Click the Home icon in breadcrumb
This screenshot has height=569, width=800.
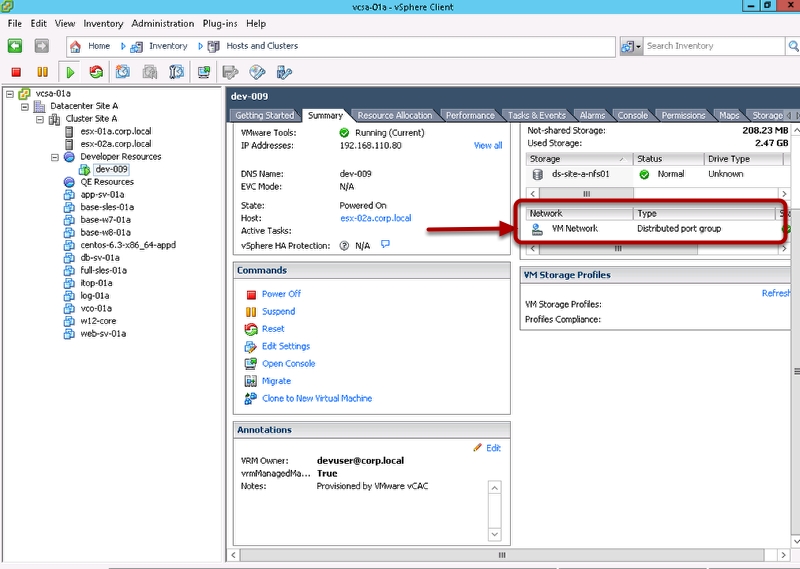(x=76, y=46)
